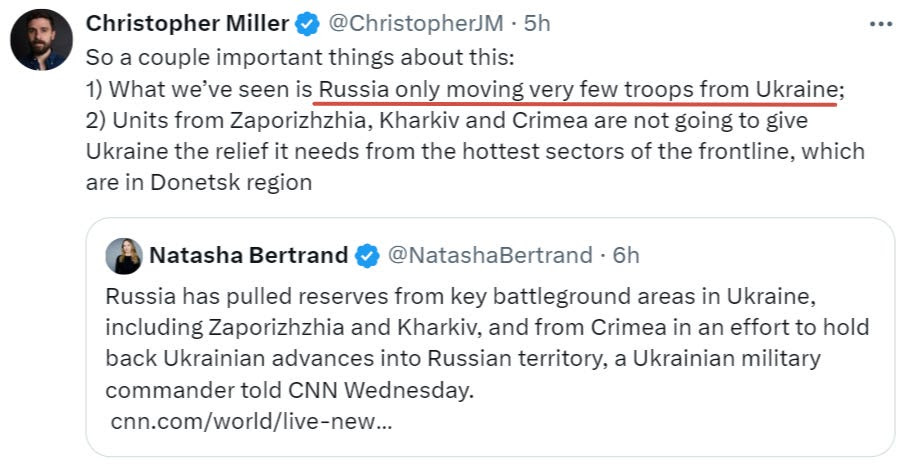
Task: Click the red-underlined phrase about Russia moving troops
Action: click(x=577, y=90)
